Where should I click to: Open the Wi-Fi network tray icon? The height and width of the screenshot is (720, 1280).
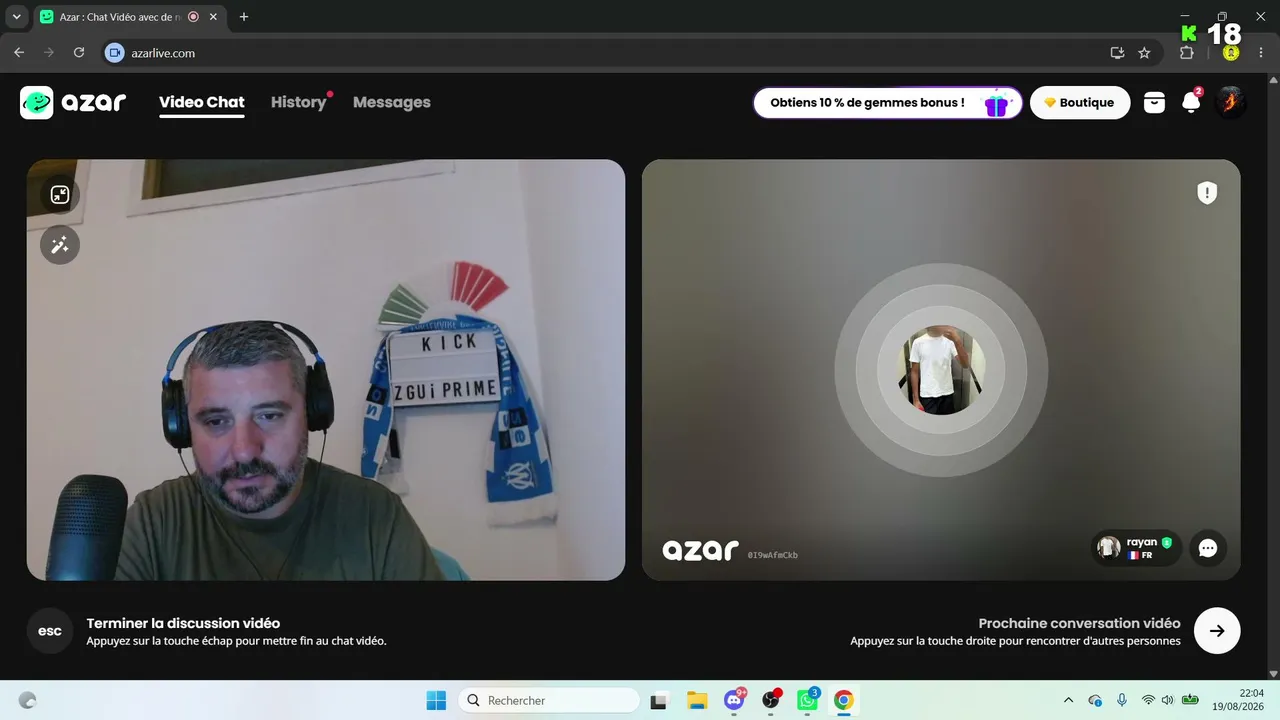1148,700
